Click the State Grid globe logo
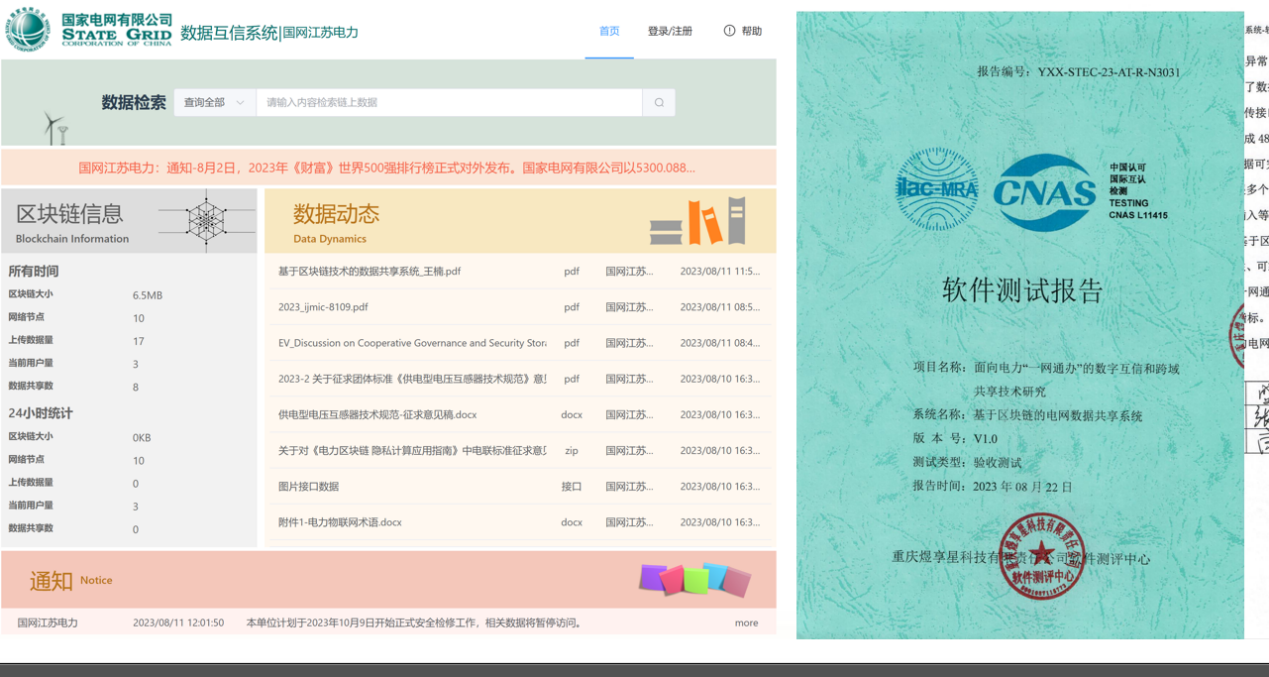 pyautogui.click(x=30, y=30)
